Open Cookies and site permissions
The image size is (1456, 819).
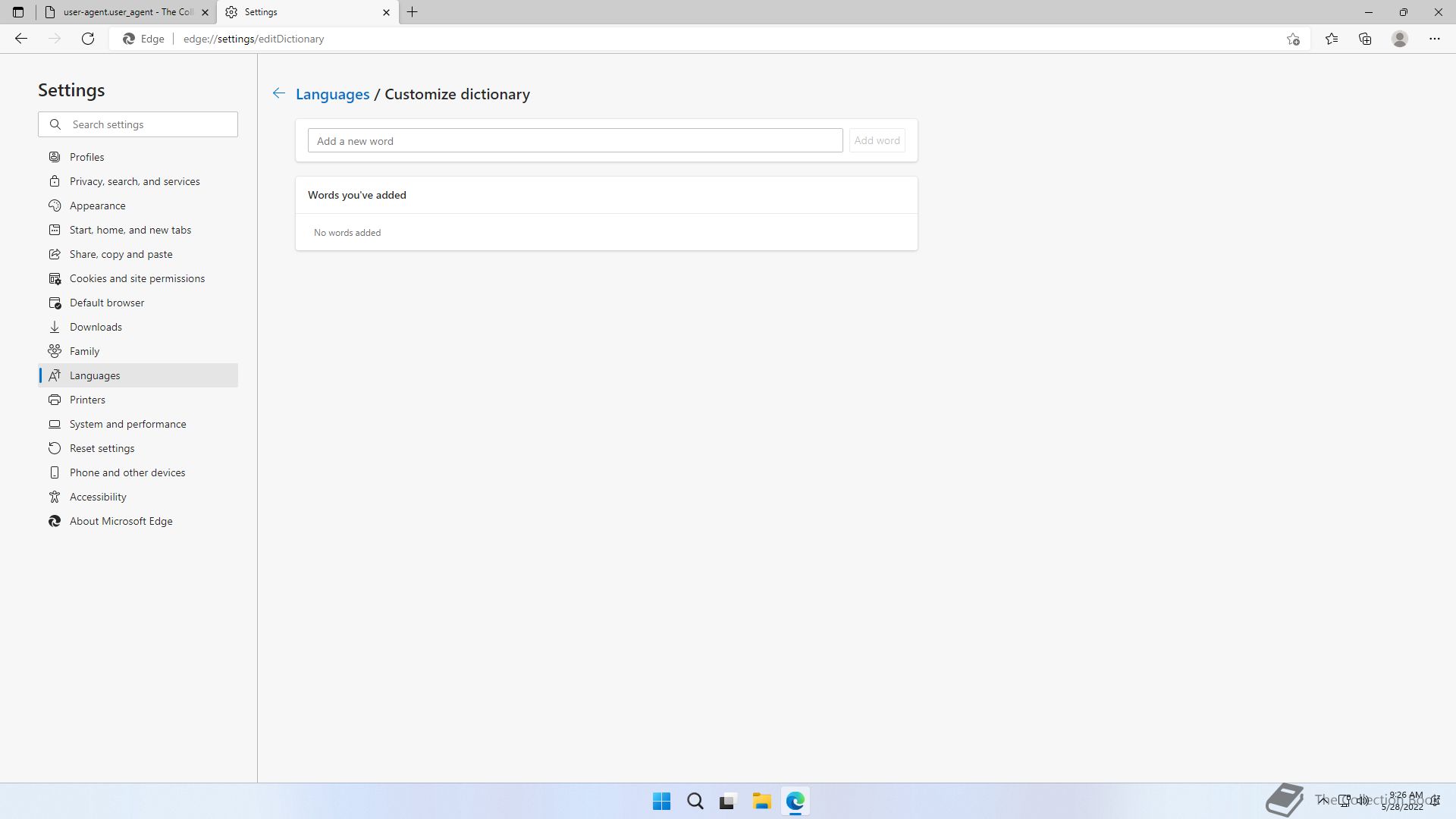[x=137, y=278]
